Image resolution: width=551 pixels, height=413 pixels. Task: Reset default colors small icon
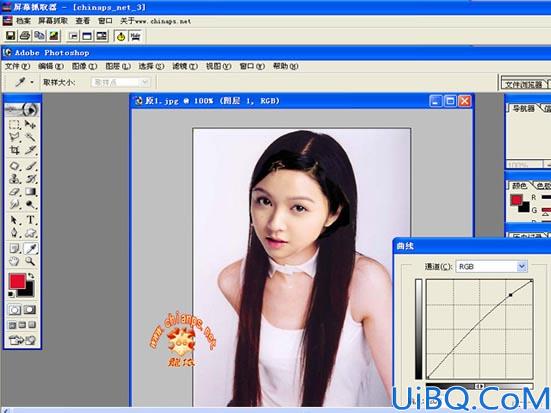[x=12, y=294]
